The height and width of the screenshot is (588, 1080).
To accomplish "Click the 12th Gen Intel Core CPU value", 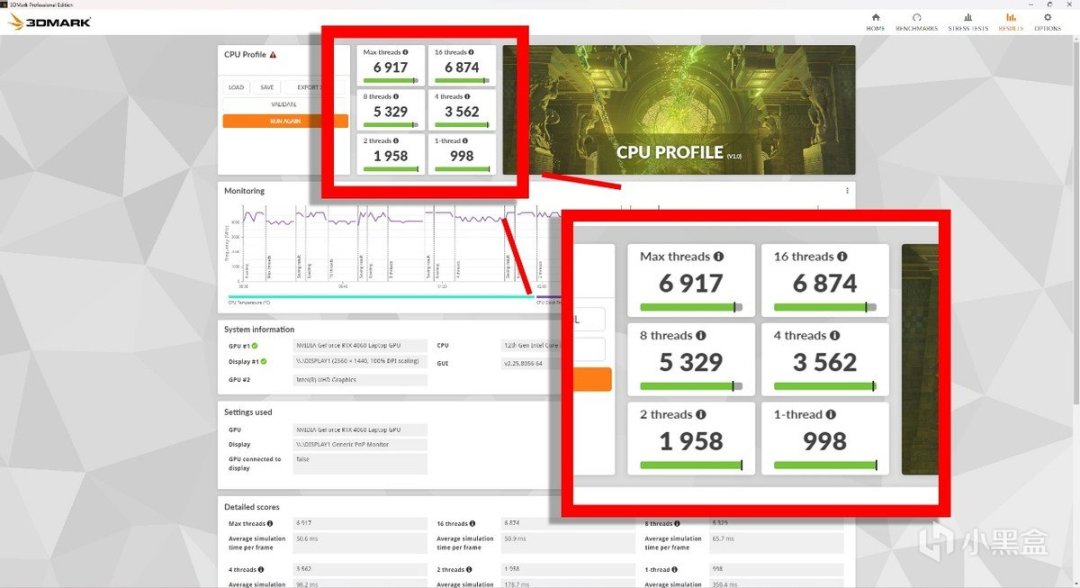I will [531, 346].
